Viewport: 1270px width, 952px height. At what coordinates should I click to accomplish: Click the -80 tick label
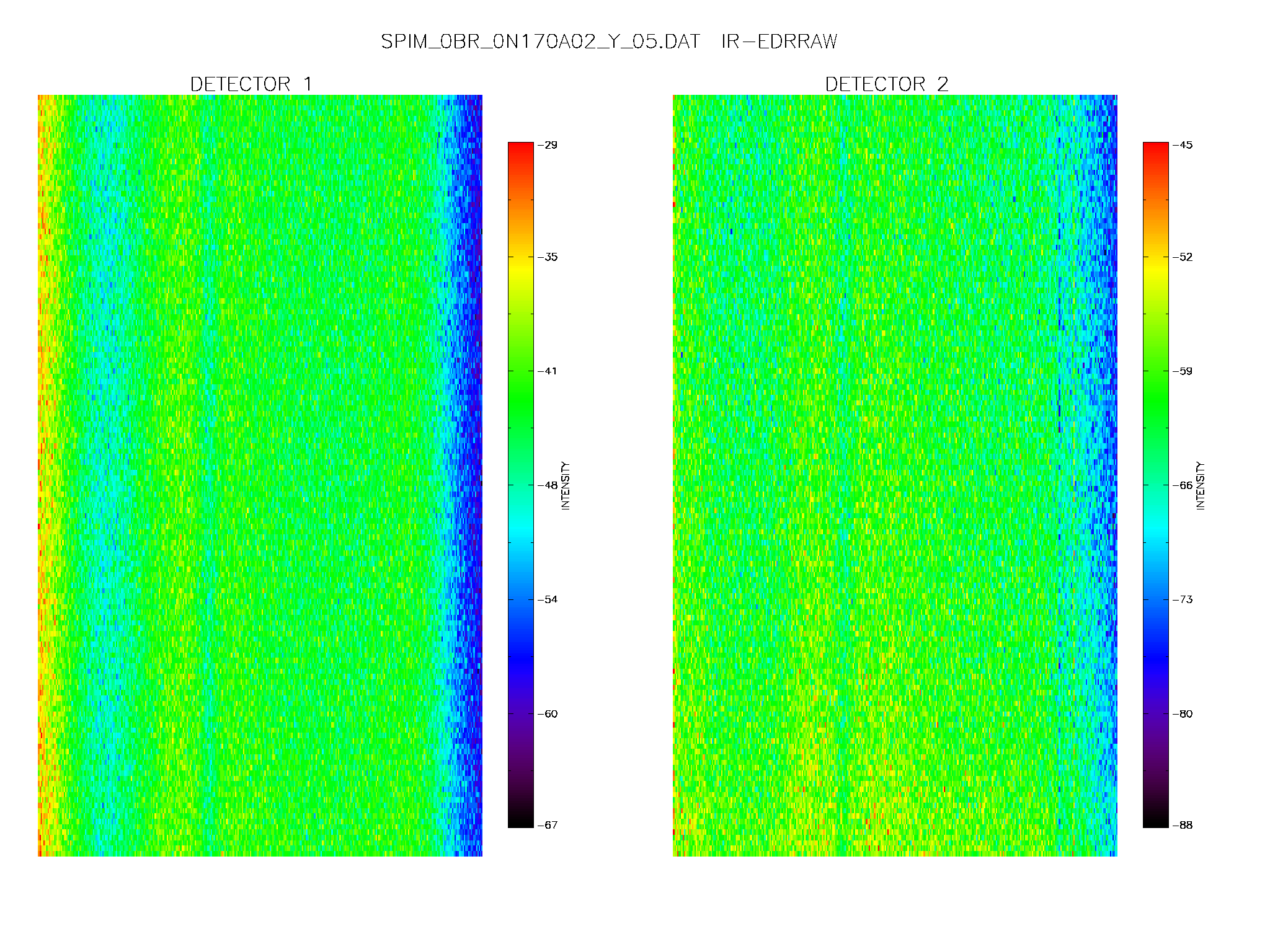[x=1183, y=714]
